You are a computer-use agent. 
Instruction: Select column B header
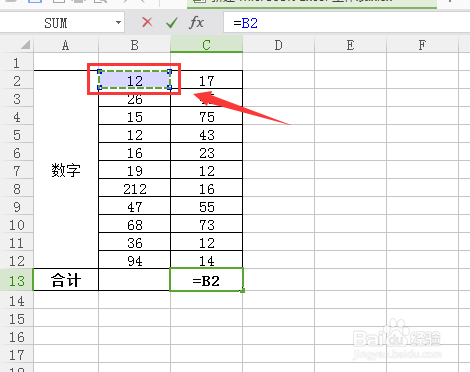click(135, 45)
